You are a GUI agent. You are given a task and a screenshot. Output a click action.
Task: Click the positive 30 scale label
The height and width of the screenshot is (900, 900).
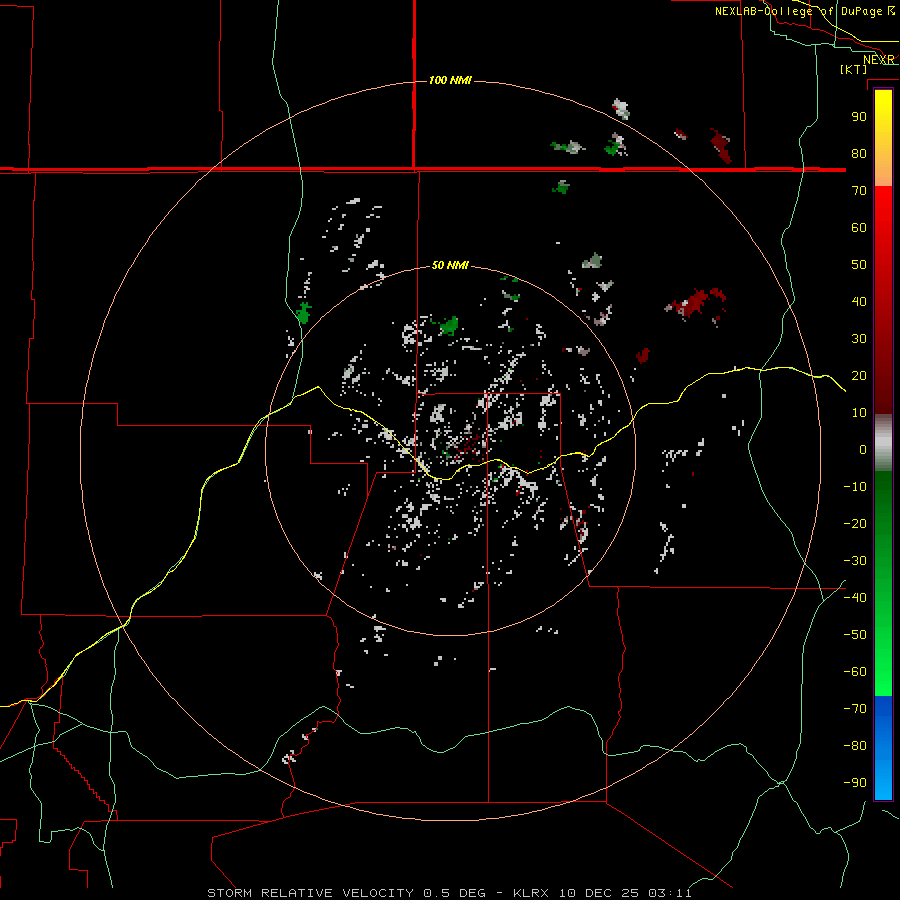(859, 339)
